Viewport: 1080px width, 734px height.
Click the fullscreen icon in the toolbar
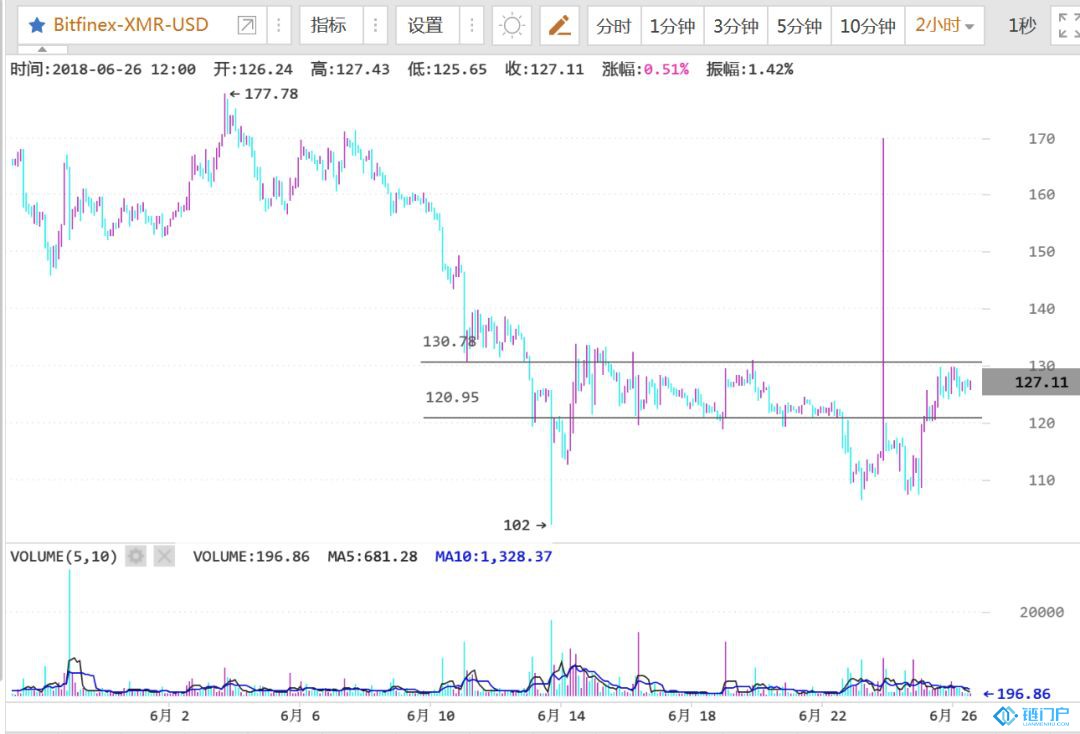(x=1068, y=25)
